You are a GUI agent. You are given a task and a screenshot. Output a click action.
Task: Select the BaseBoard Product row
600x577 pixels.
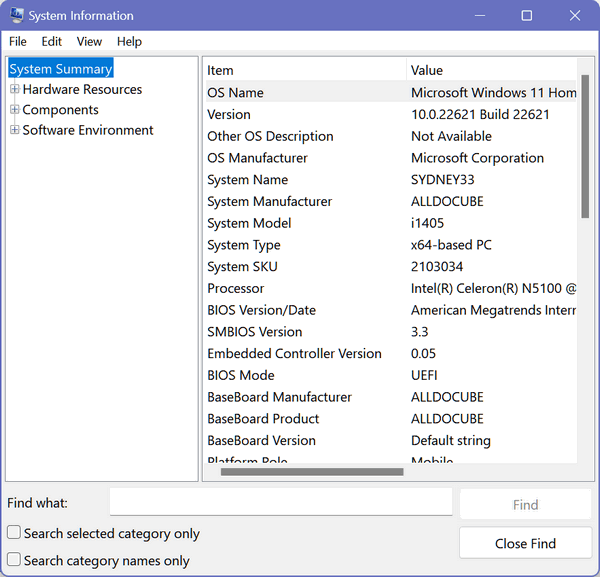(391, 419)
